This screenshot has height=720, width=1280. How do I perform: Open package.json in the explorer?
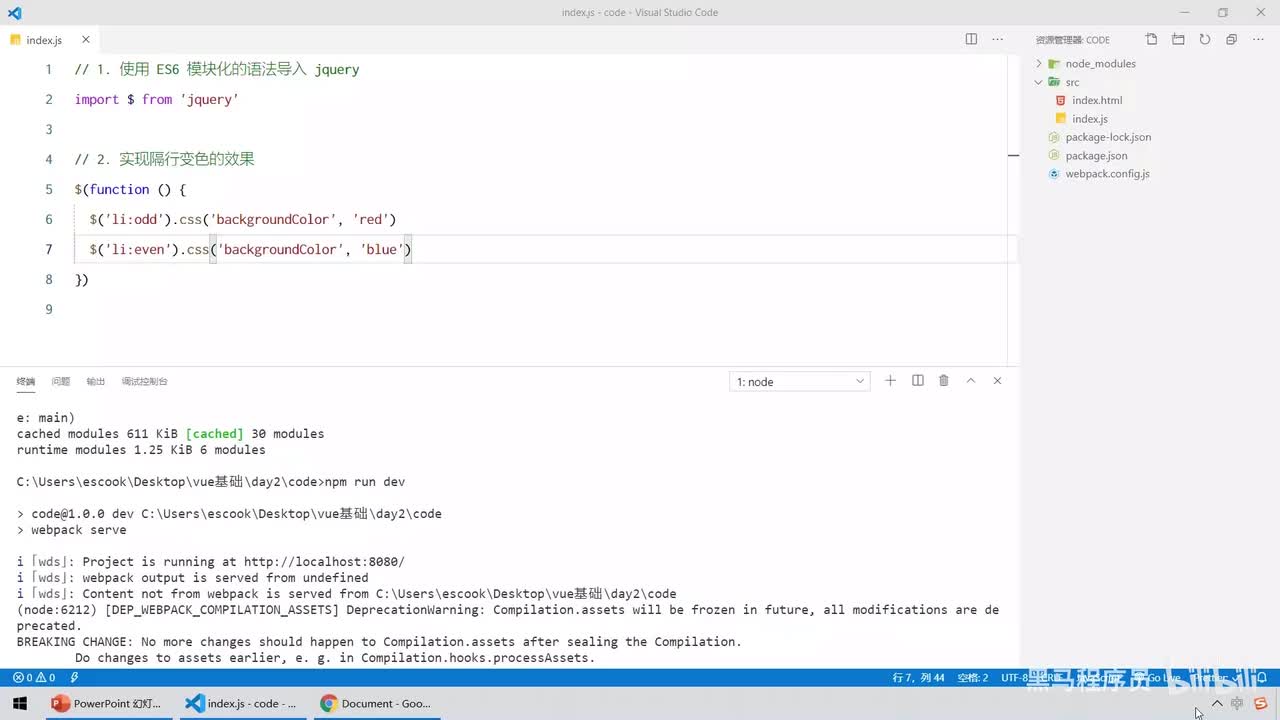[x=1096, y=155]
